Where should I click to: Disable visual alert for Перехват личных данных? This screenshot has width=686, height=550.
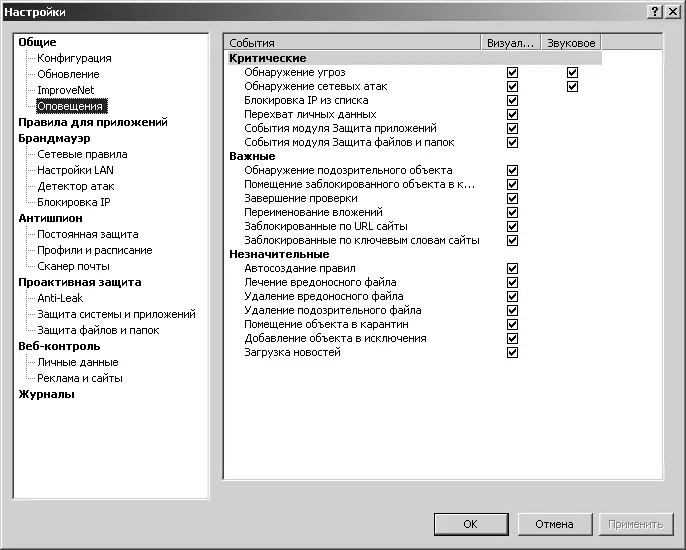513,115
